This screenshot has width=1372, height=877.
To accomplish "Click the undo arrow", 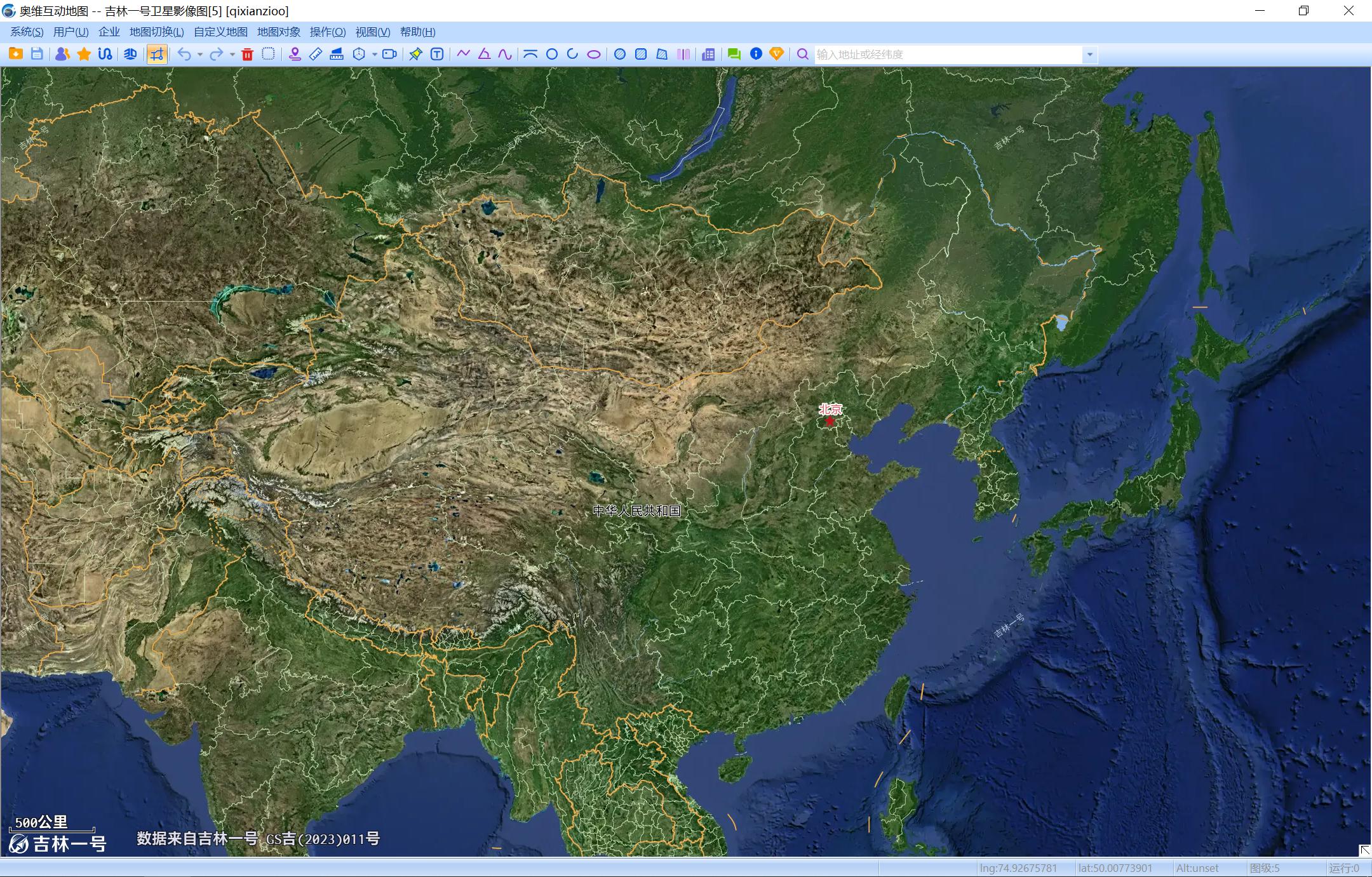I will [184, 54].
